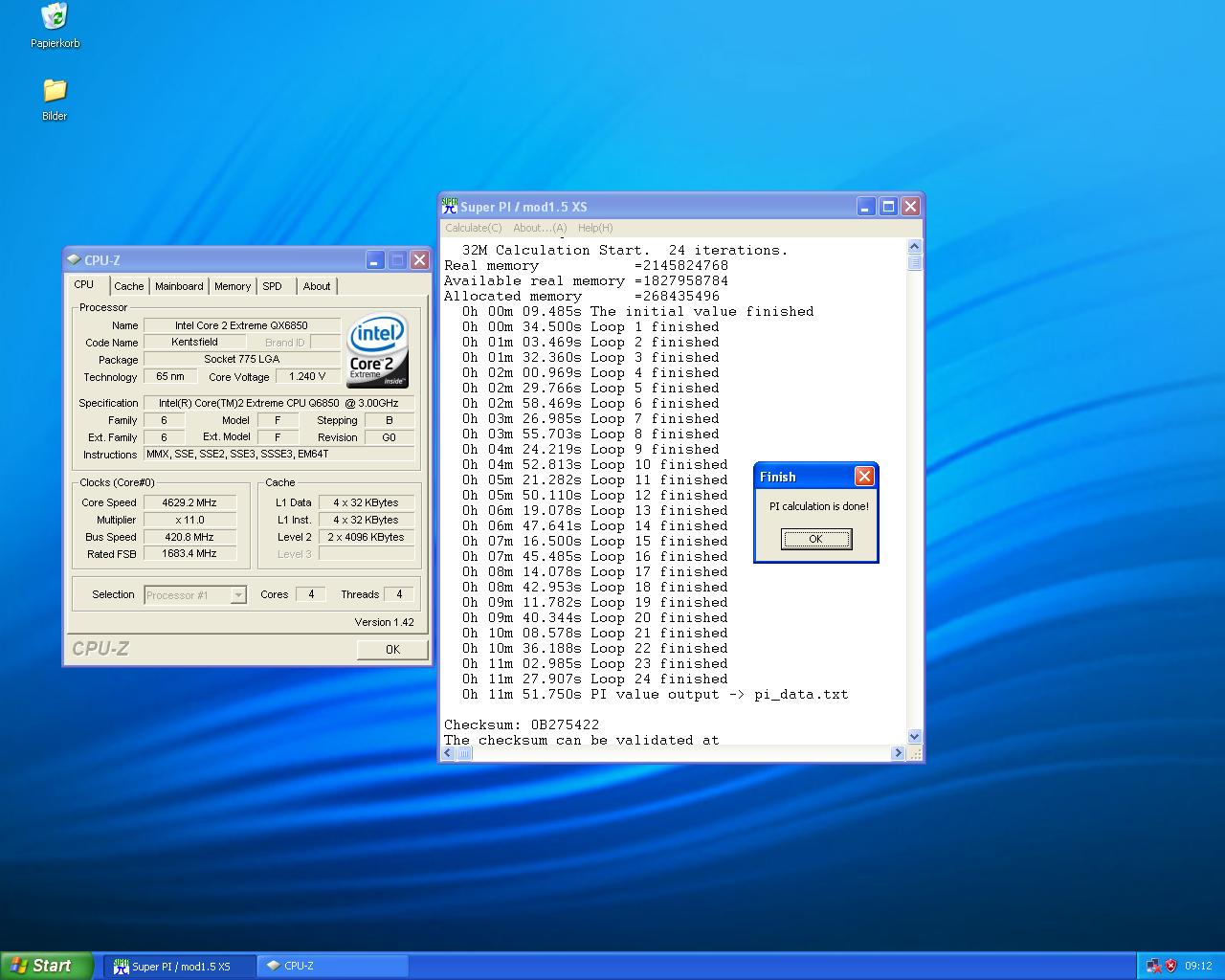The width and height of the screenshot is (1225, 980).
Task: Close the Super PI window
Action: click(910, 206)
